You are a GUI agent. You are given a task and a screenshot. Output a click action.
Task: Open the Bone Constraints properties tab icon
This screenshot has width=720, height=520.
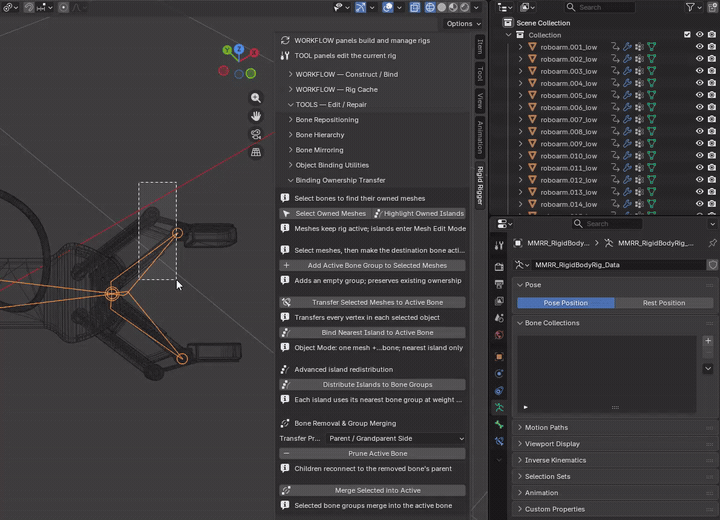[499, 441]
